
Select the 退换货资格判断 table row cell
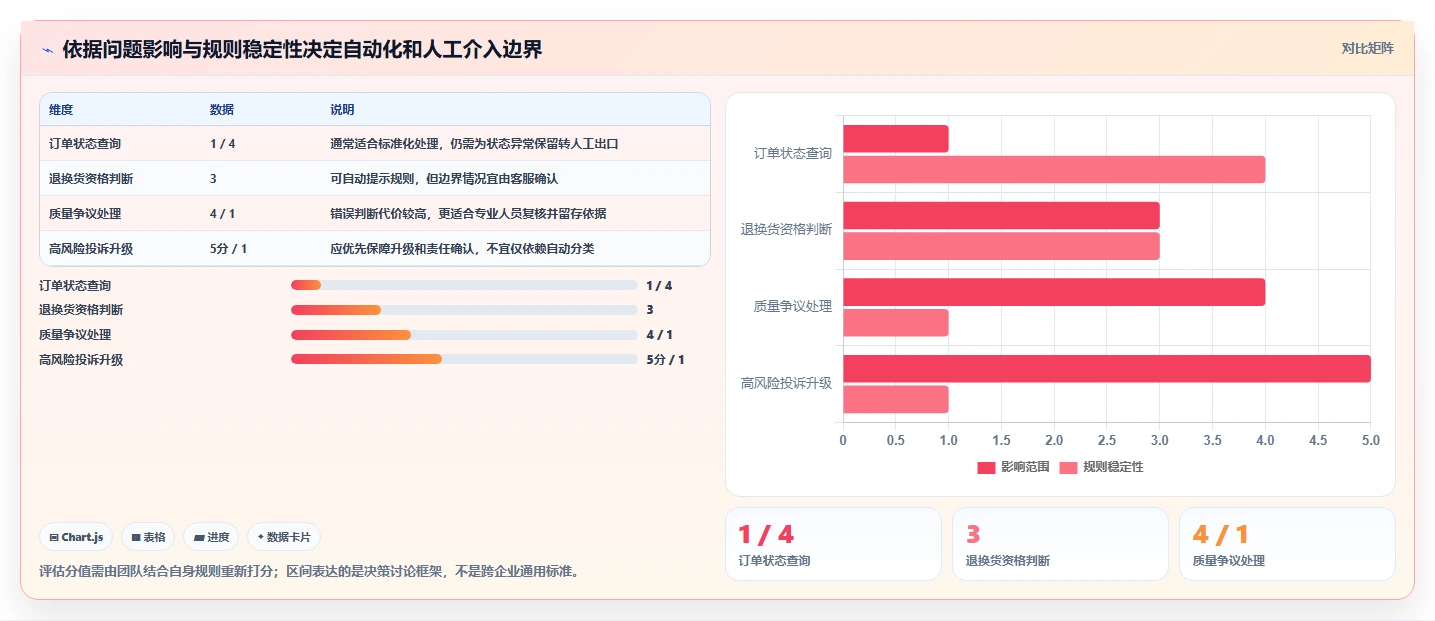click(x=91, y=179)
